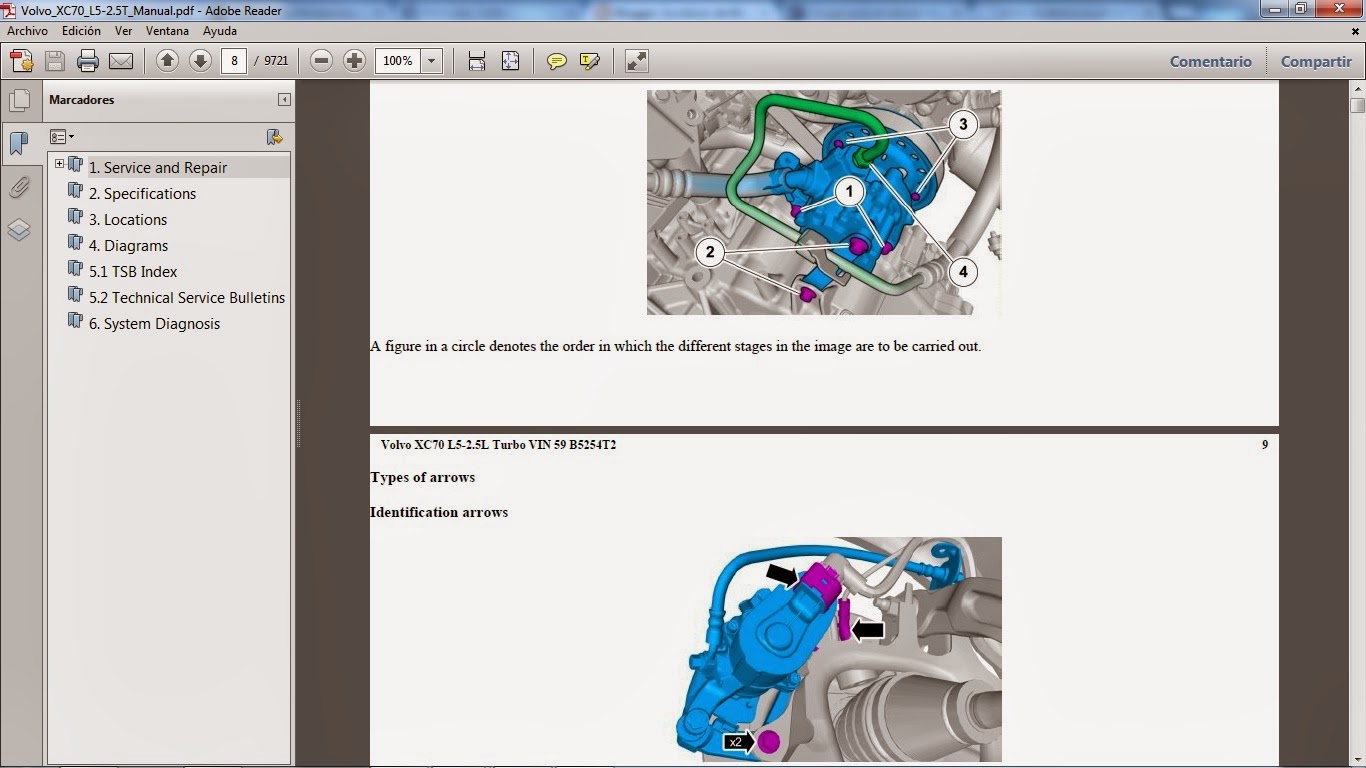
Task: Open the zoom level dropdown arrow
Action: 432,61
